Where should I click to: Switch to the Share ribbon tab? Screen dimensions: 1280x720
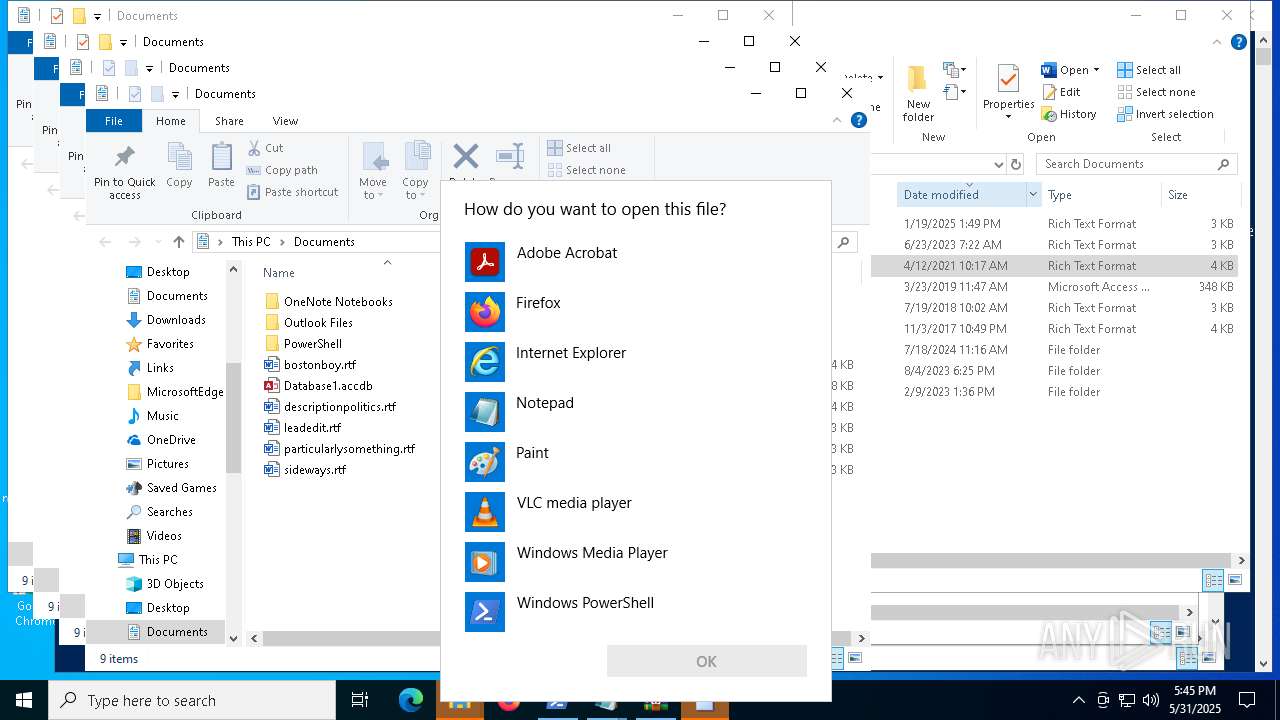coord(229,120)
